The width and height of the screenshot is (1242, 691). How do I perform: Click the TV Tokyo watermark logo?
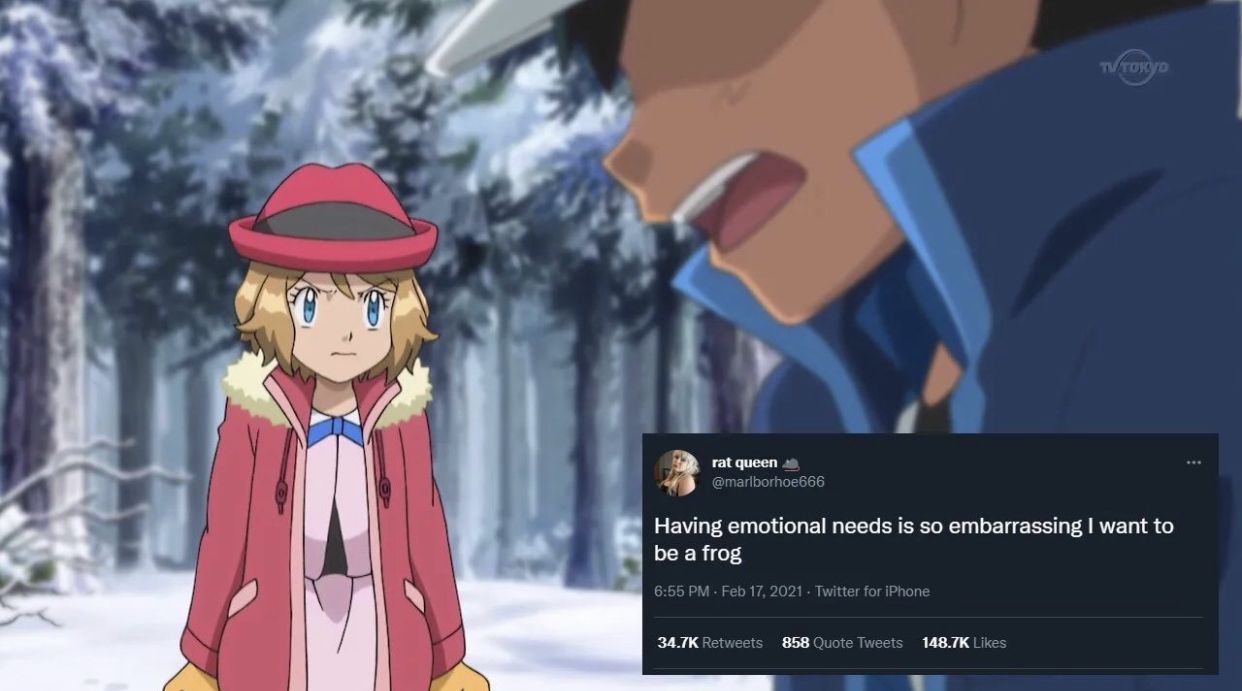(x=1134, y=68)
